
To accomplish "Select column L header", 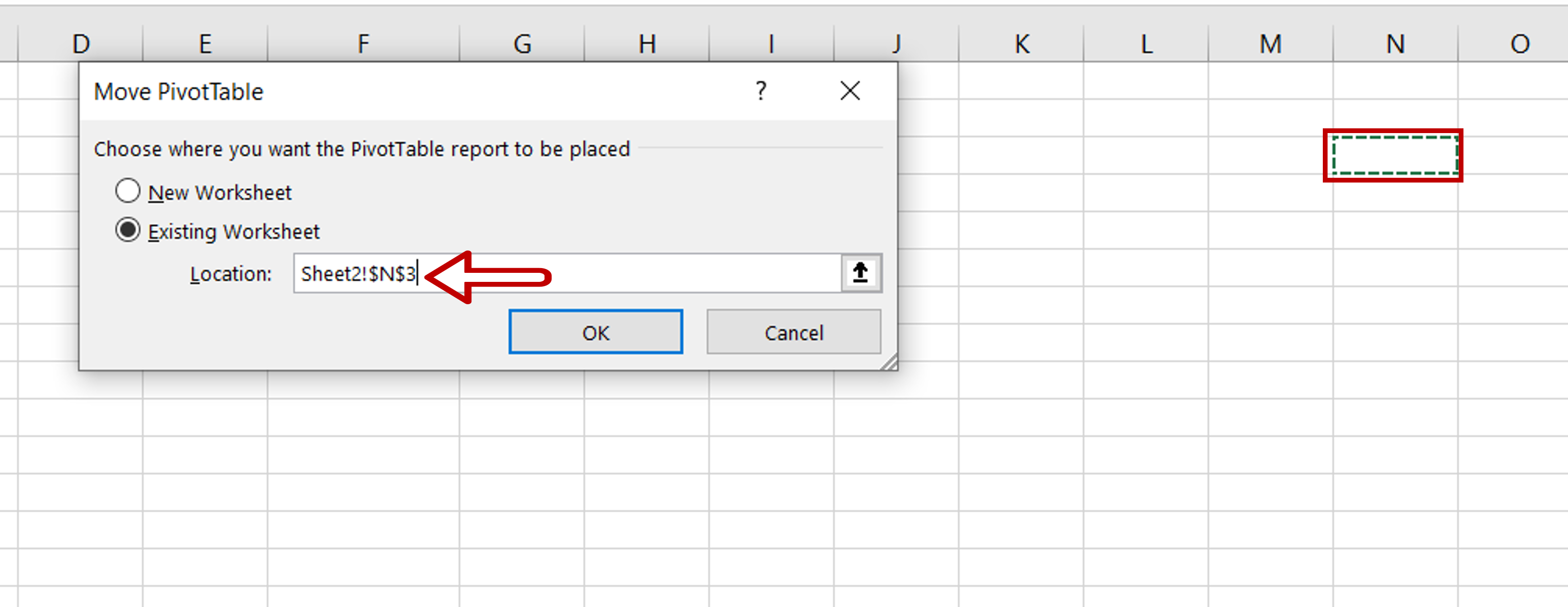I will (x=1146, y=43).
